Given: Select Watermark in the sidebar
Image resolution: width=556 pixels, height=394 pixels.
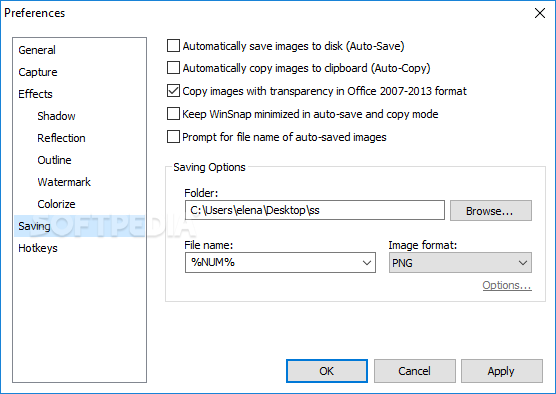Looking at the screenshot, I should tap(64, 182).
